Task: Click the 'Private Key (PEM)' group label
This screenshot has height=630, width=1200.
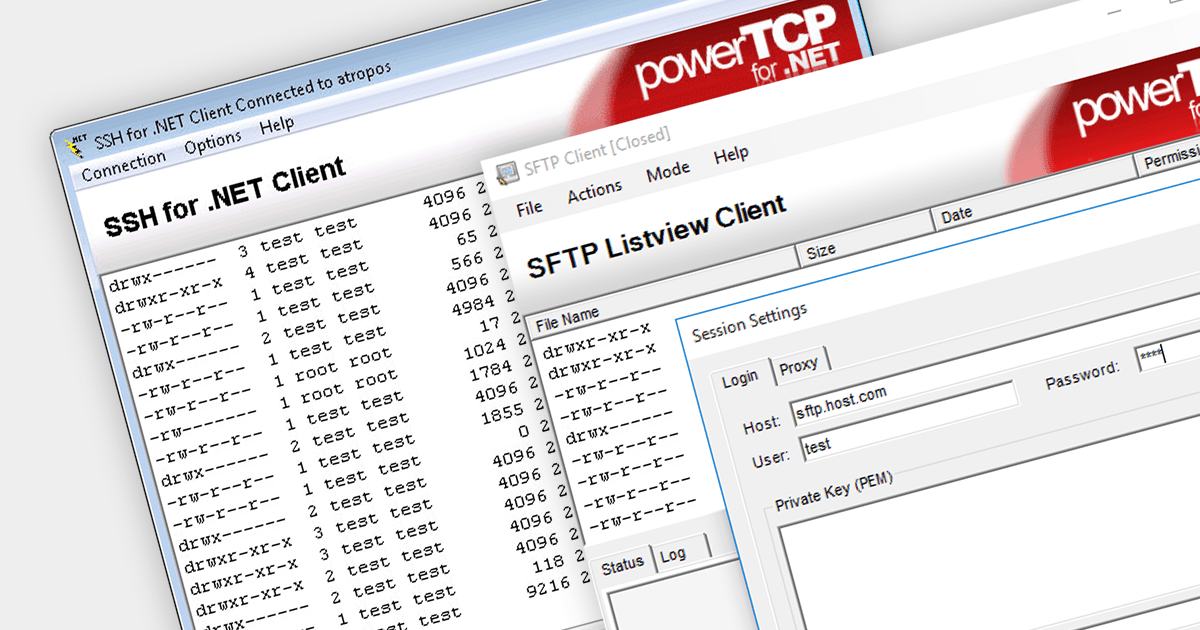Action: tap(834, 491)
